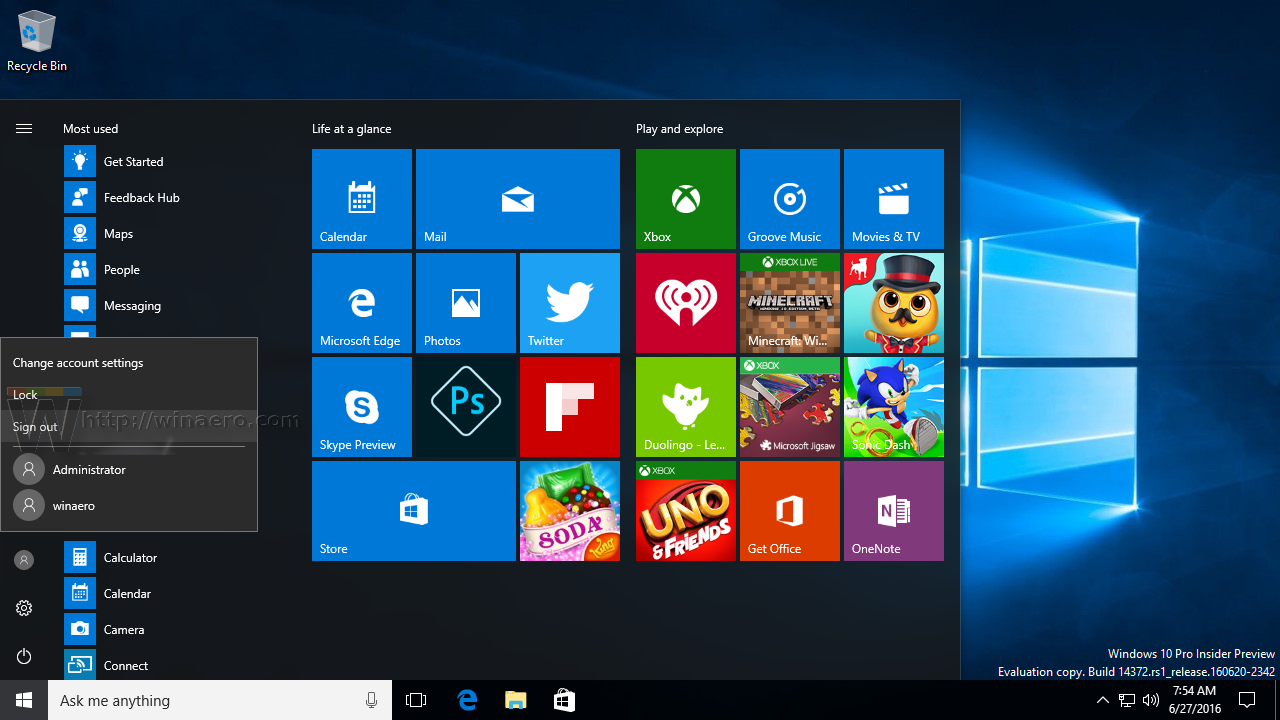
Task: Open Skype Preview tile
Action: pos(362,407)
